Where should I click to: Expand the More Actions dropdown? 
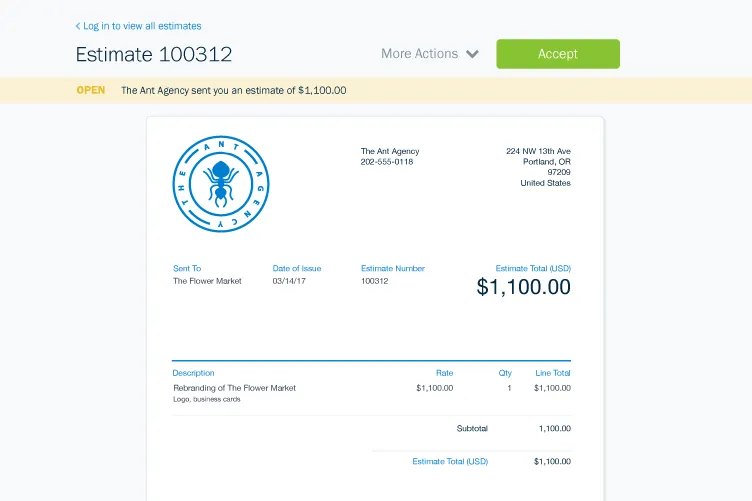(429, 54)
